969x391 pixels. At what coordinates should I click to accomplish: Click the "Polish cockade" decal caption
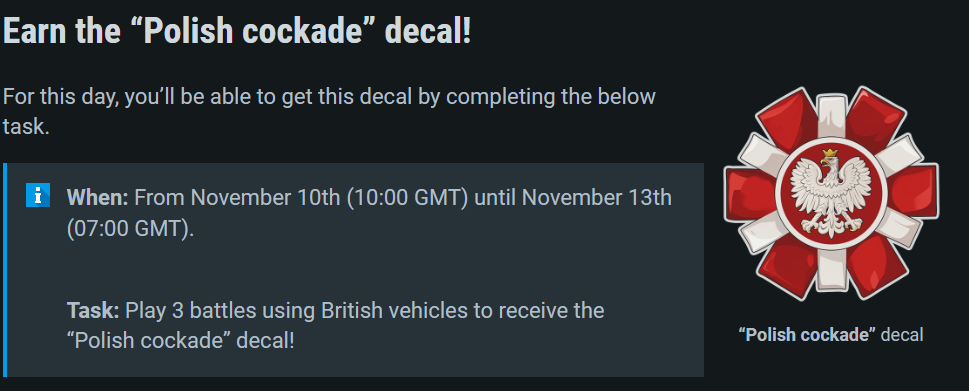(x=831, y=335)
